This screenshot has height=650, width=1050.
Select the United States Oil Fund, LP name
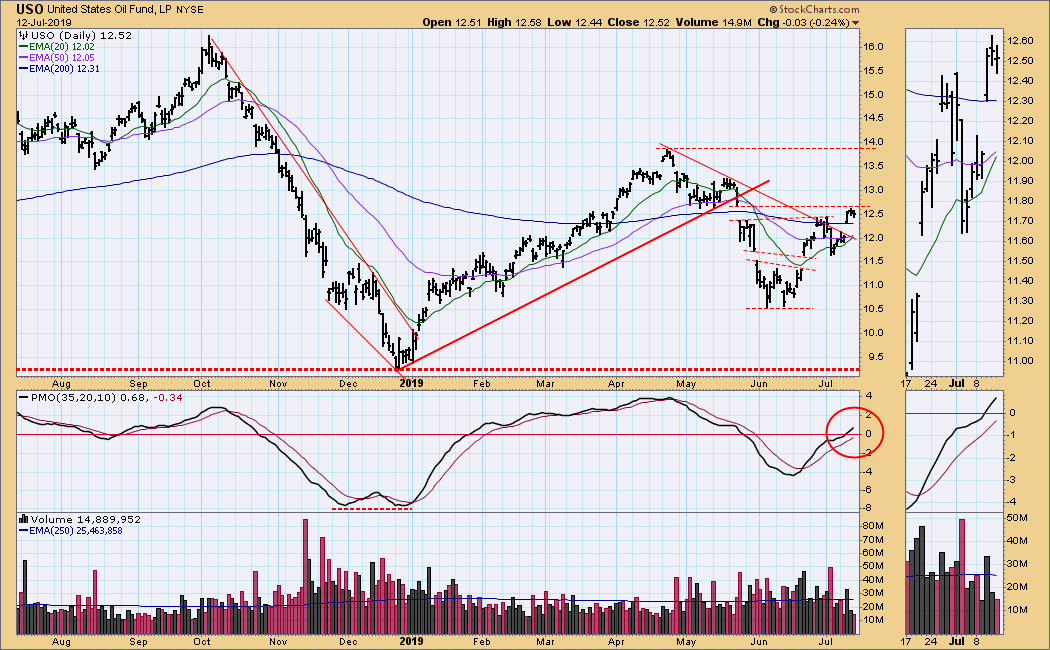click(110, 9)
